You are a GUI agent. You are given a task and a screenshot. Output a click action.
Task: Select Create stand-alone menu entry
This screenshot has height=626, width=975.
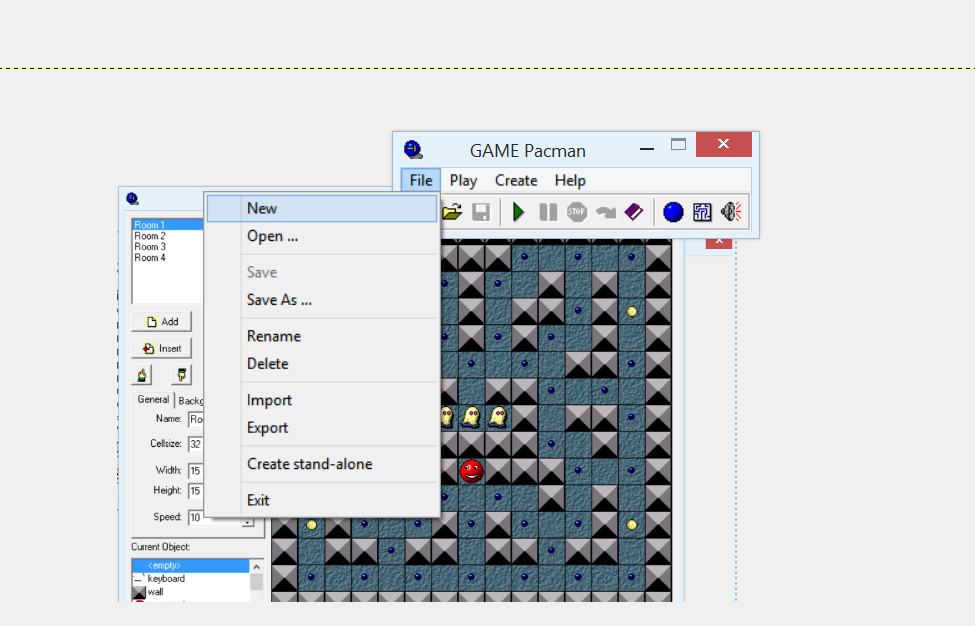(322, 464)
